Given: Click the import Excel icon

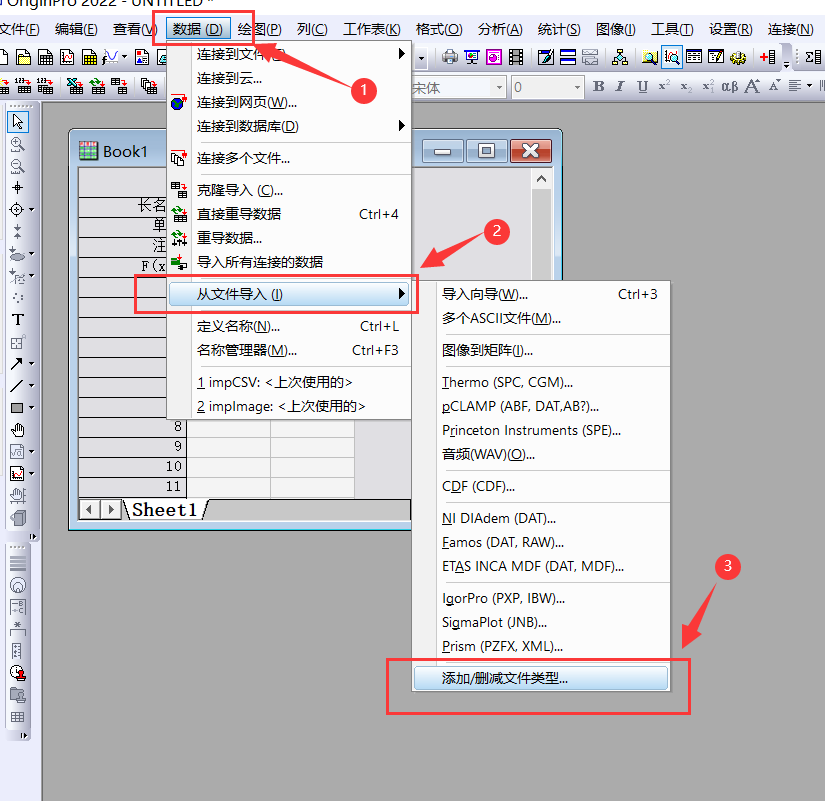Looking at the screenshot, I should pyautogui.click(x=75, y=86).
